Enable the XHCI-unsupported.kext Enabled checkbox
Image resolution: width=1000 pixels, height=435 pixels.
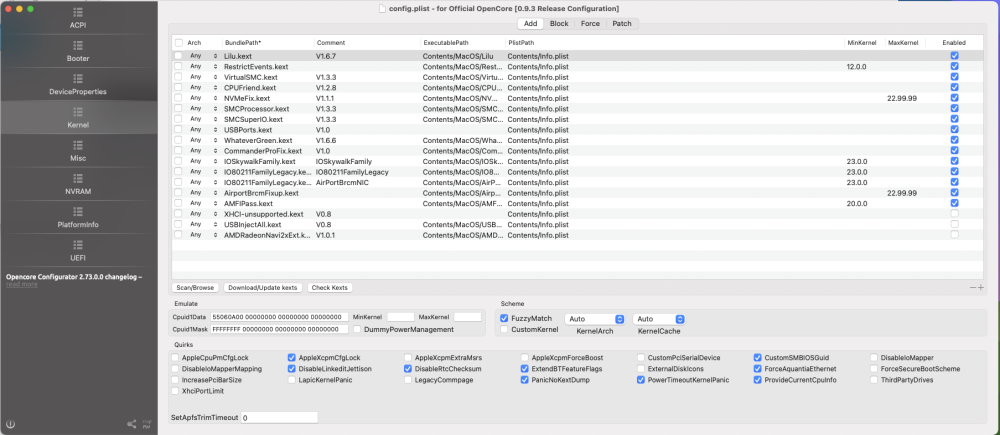954,214
